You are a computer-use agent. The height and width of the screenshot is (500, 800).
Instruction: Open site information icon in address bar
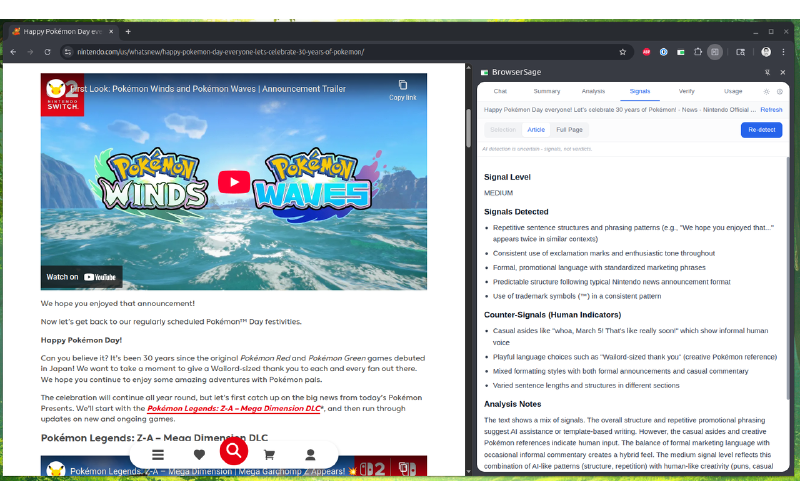[x=68, y=52]
